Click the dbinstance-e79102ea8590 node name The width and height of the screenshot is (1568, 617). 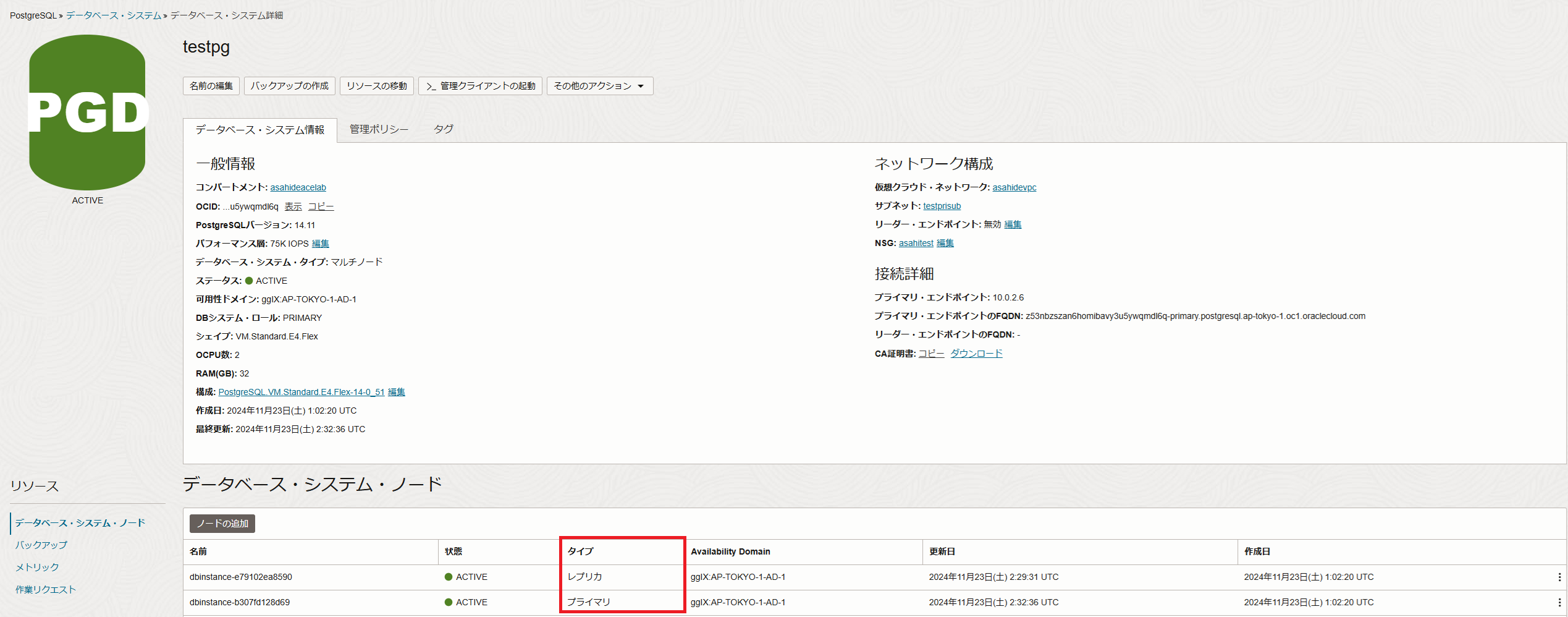coord(241,577)
